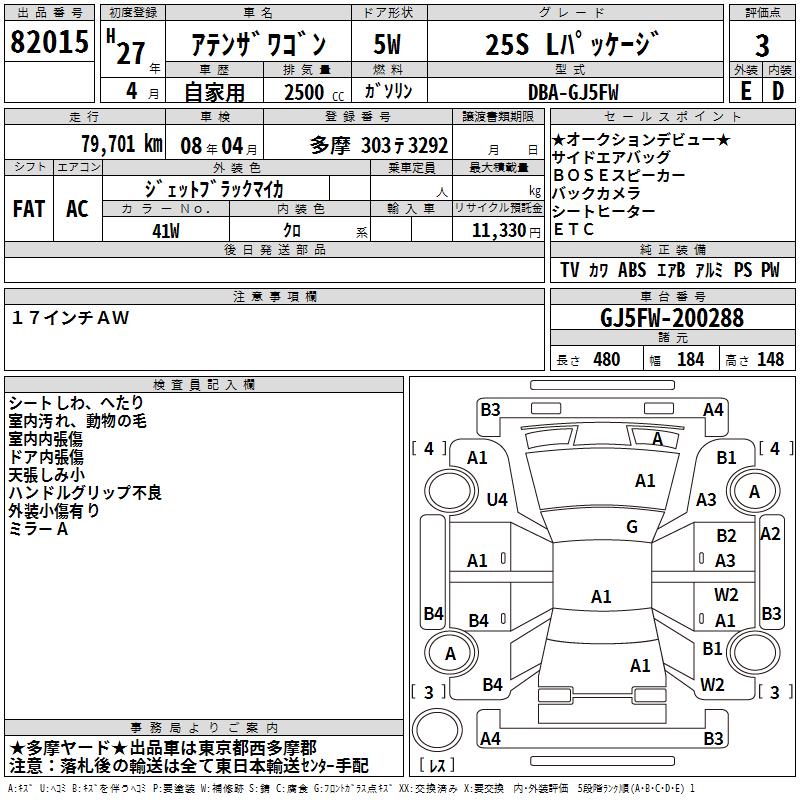Select the fuel type ガソリン
The width and height of the screenshot is (800, 800).
tap(388, 91)
